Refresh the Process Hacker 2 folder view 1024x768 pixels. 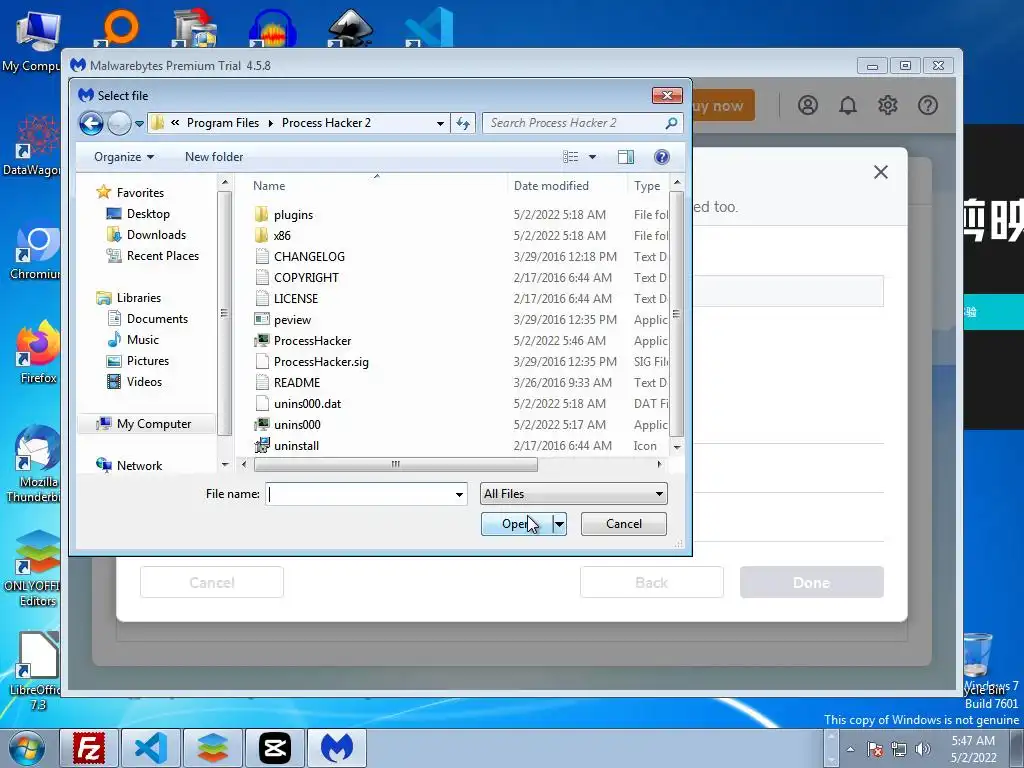point(463,123)
